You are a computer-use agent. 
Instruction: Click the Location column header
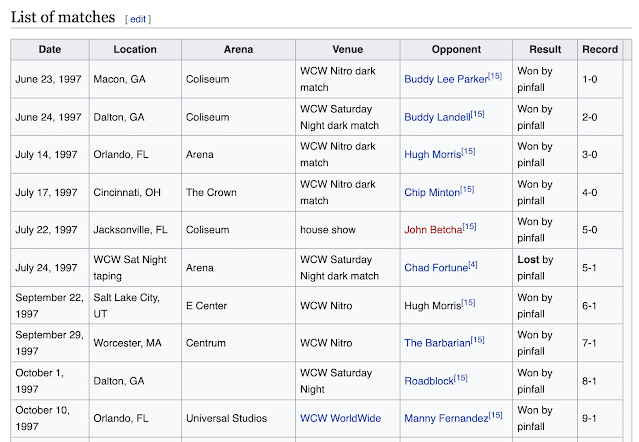(x=135, y=50)
